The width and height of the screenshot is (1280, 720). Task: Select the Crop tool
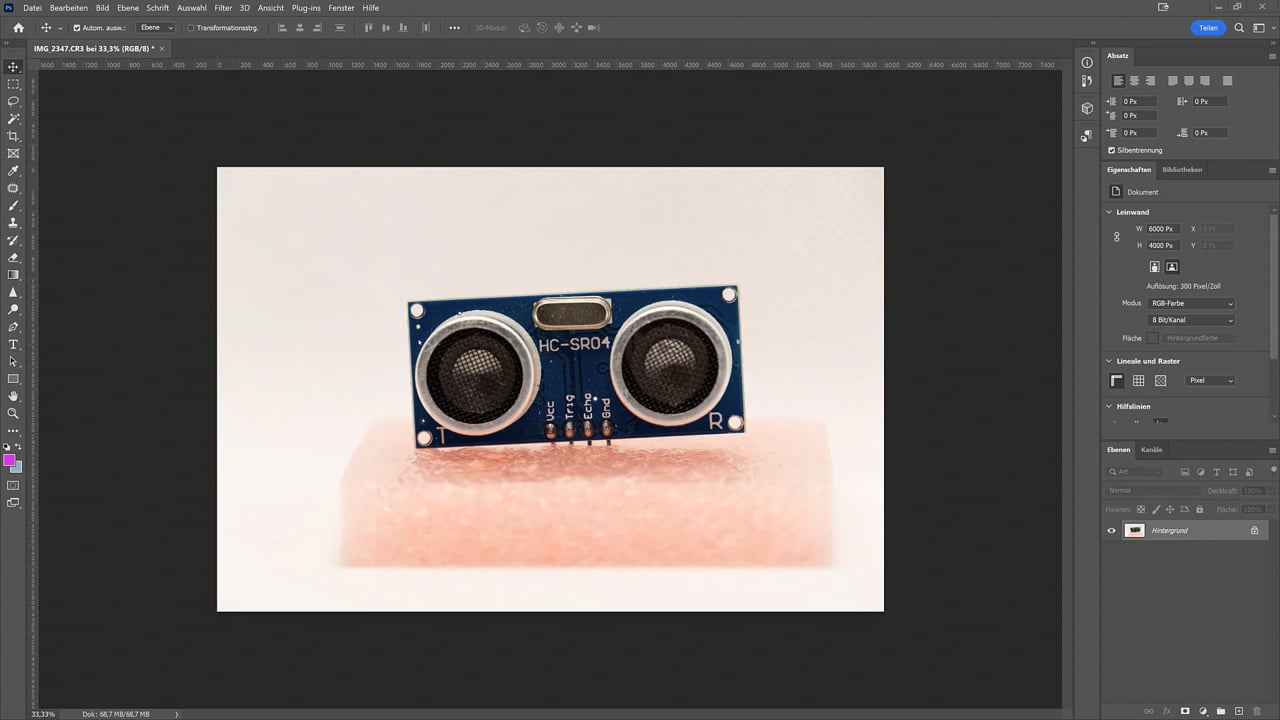pyautogui.click(x=13, y=136)
